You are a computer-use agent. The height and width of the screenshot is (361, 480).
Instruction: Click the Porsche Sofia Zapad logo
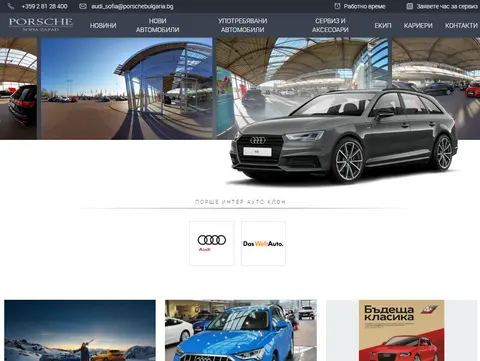[41, 25]
